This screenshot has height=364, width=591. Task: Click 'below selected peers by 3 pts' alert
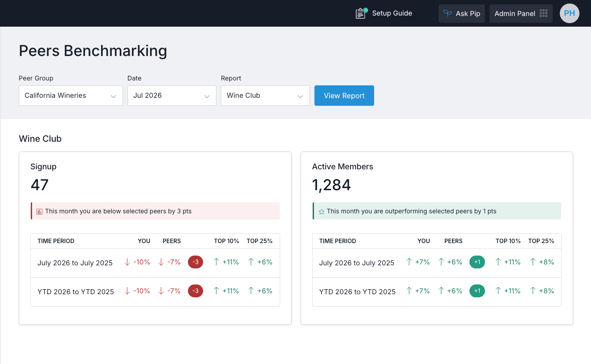[x=155, y=211]
